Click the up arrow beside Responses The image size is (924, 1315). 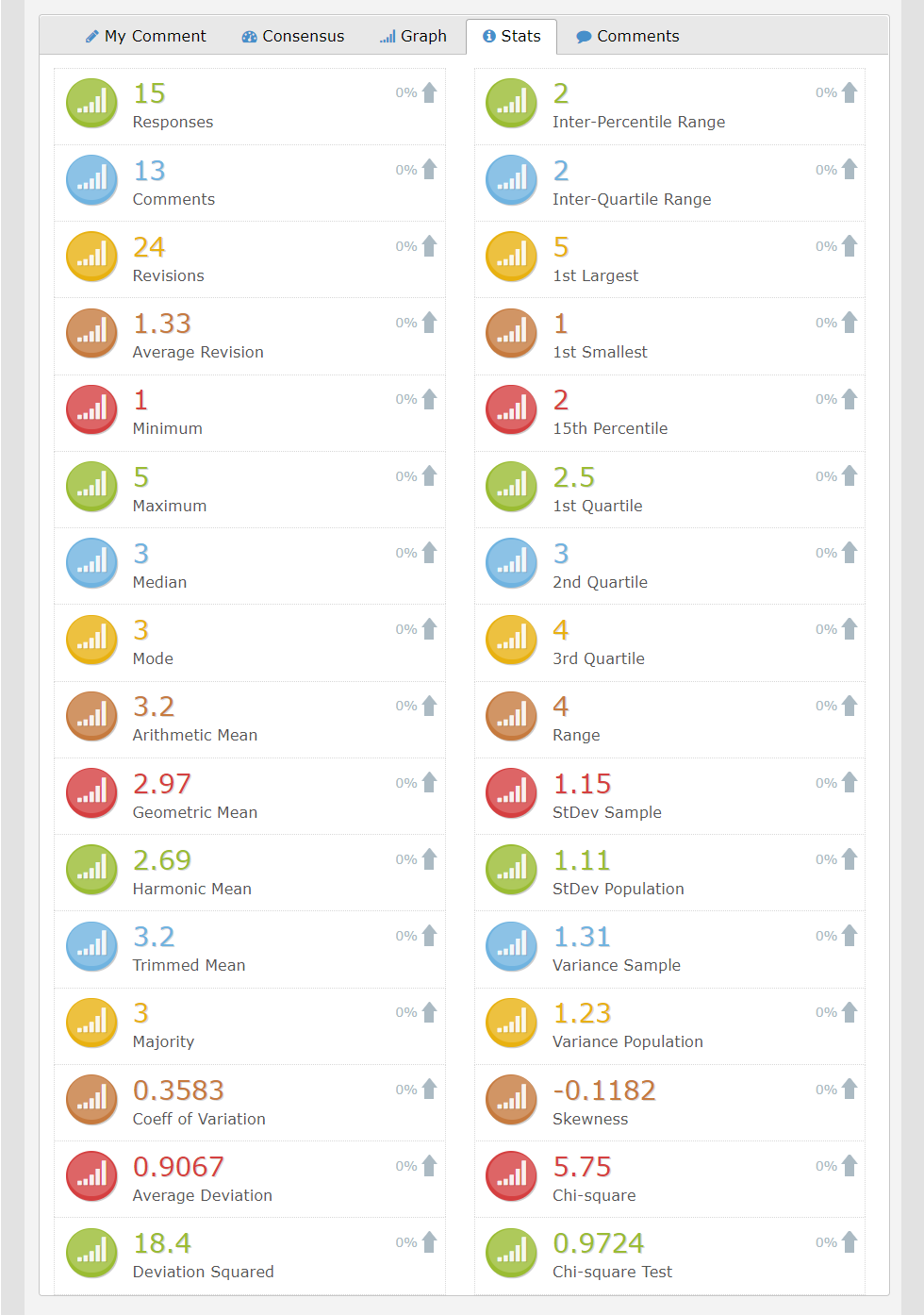[430, 92]
